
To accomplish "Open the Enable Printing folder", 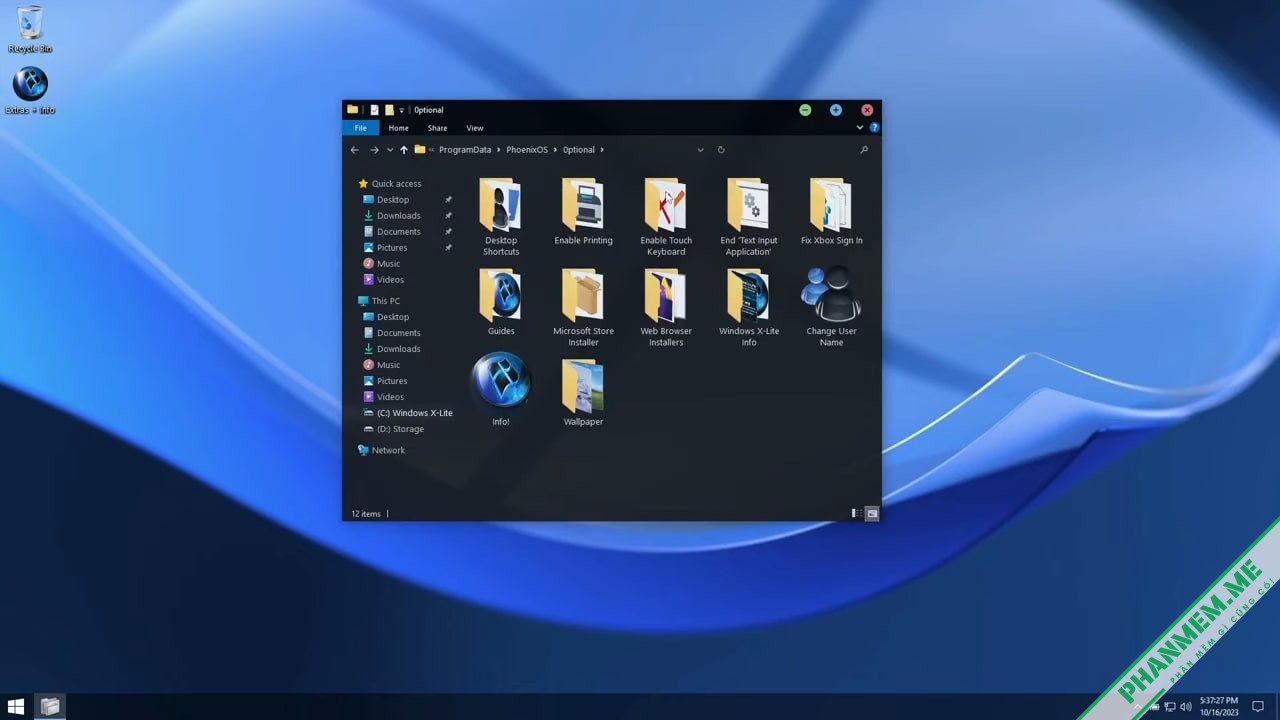I will click(583, 211).
